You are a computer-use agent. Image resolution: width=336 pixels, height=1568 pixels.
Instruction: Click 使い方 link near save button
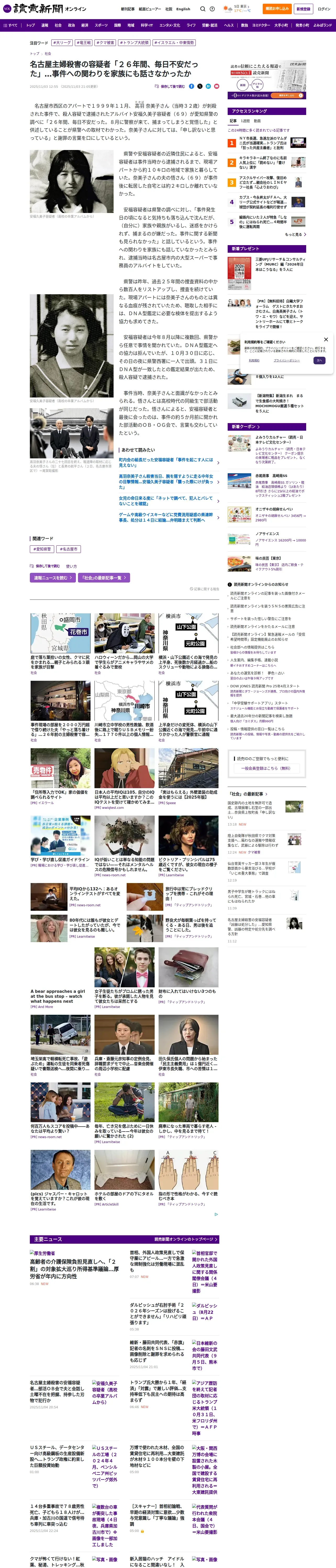[x=71, y=566]
